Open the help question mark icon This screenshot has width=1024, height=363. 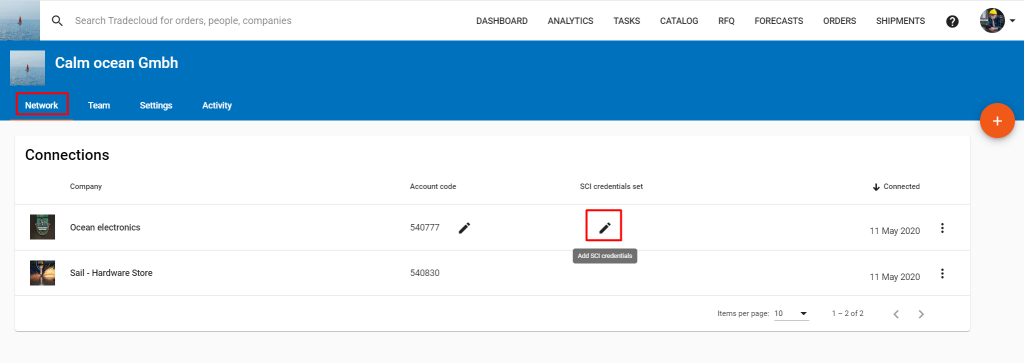[952, 21]
